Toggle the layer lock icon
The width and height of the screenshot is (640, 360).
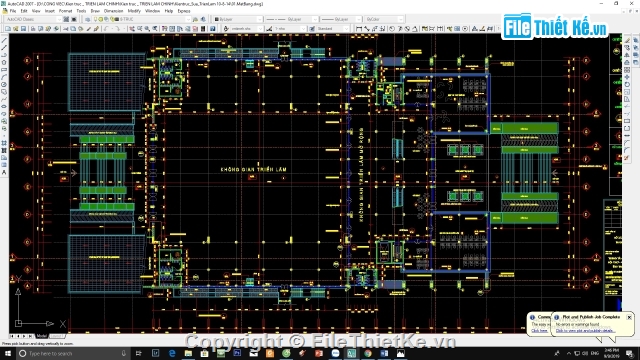111,19
